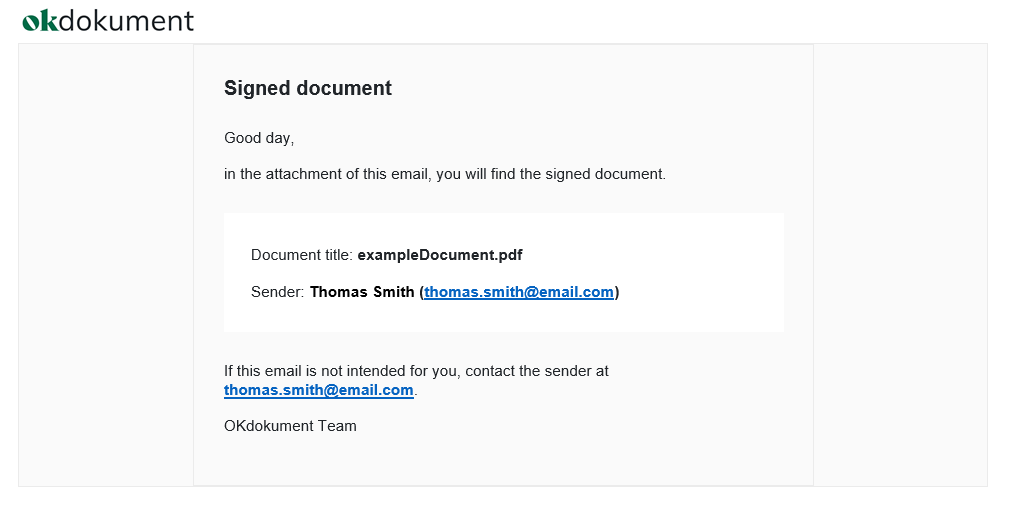The height and width of the screenshot is (511, 1015).
Task: Click the exampleDocument.pdf file name
Action: [x=440, y=255]
